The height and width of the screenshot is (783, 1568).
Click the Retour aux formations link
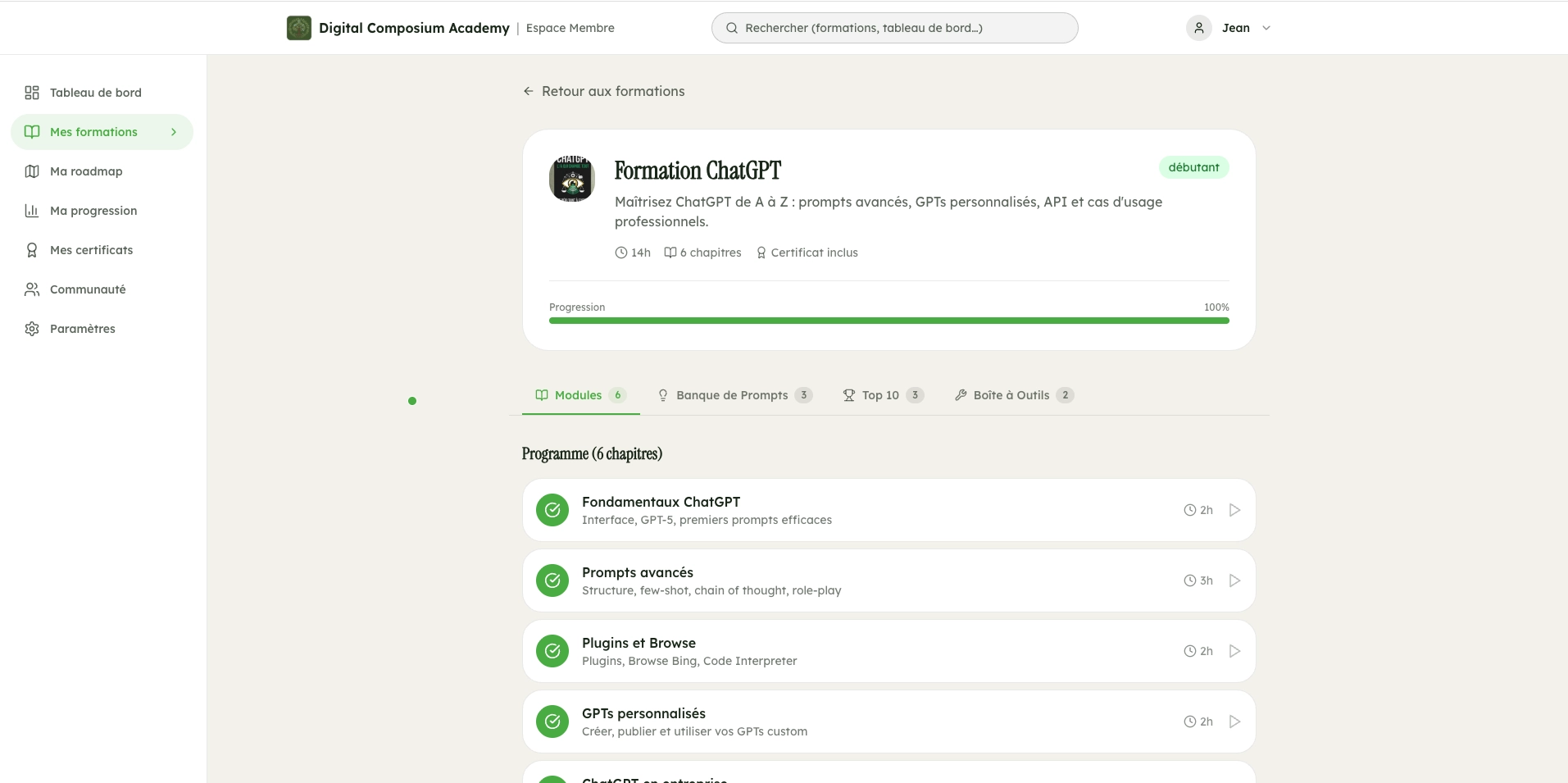pyautogui.click(x=603, y=91)
